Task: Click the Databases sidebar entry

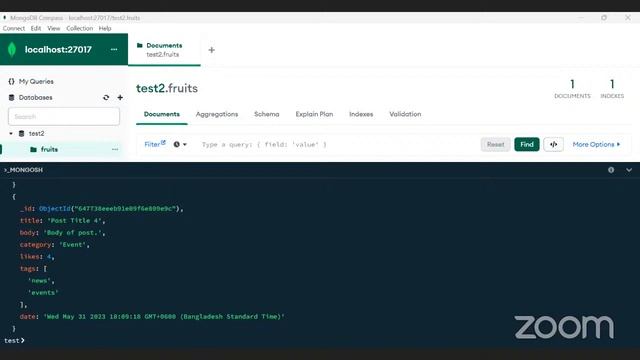Action: (36, 98)
